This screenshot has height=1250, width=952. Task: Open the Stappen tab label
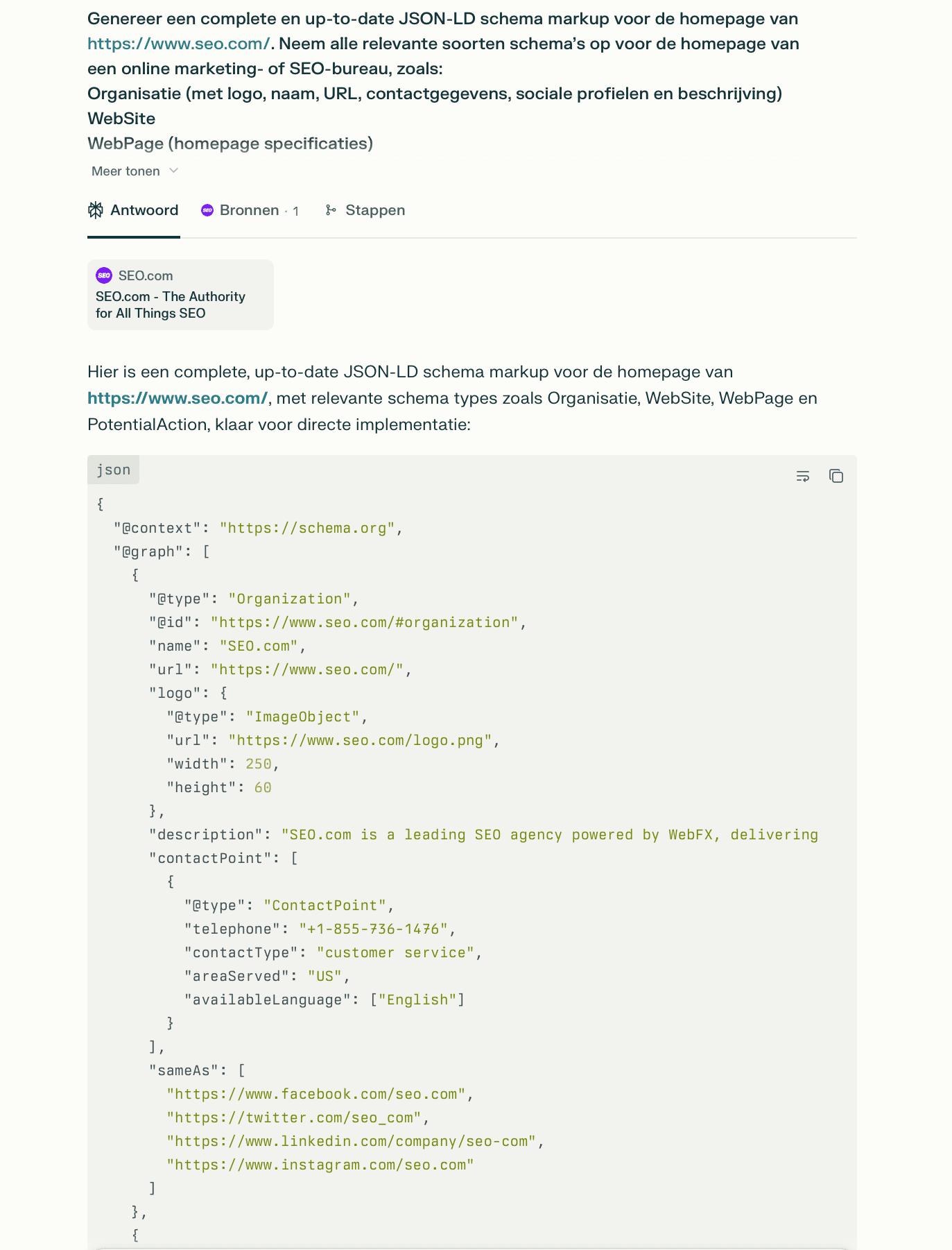click(375, 210)
